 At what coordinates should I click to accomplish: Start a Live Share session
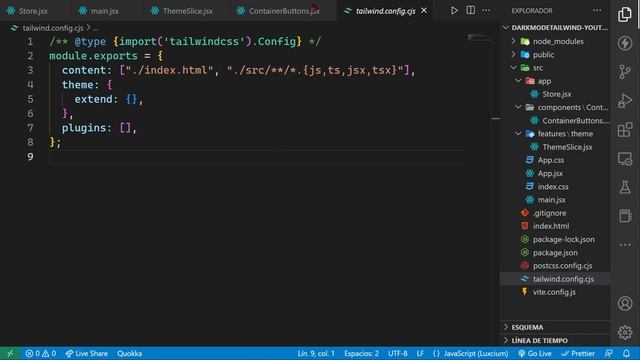(87, 353)
